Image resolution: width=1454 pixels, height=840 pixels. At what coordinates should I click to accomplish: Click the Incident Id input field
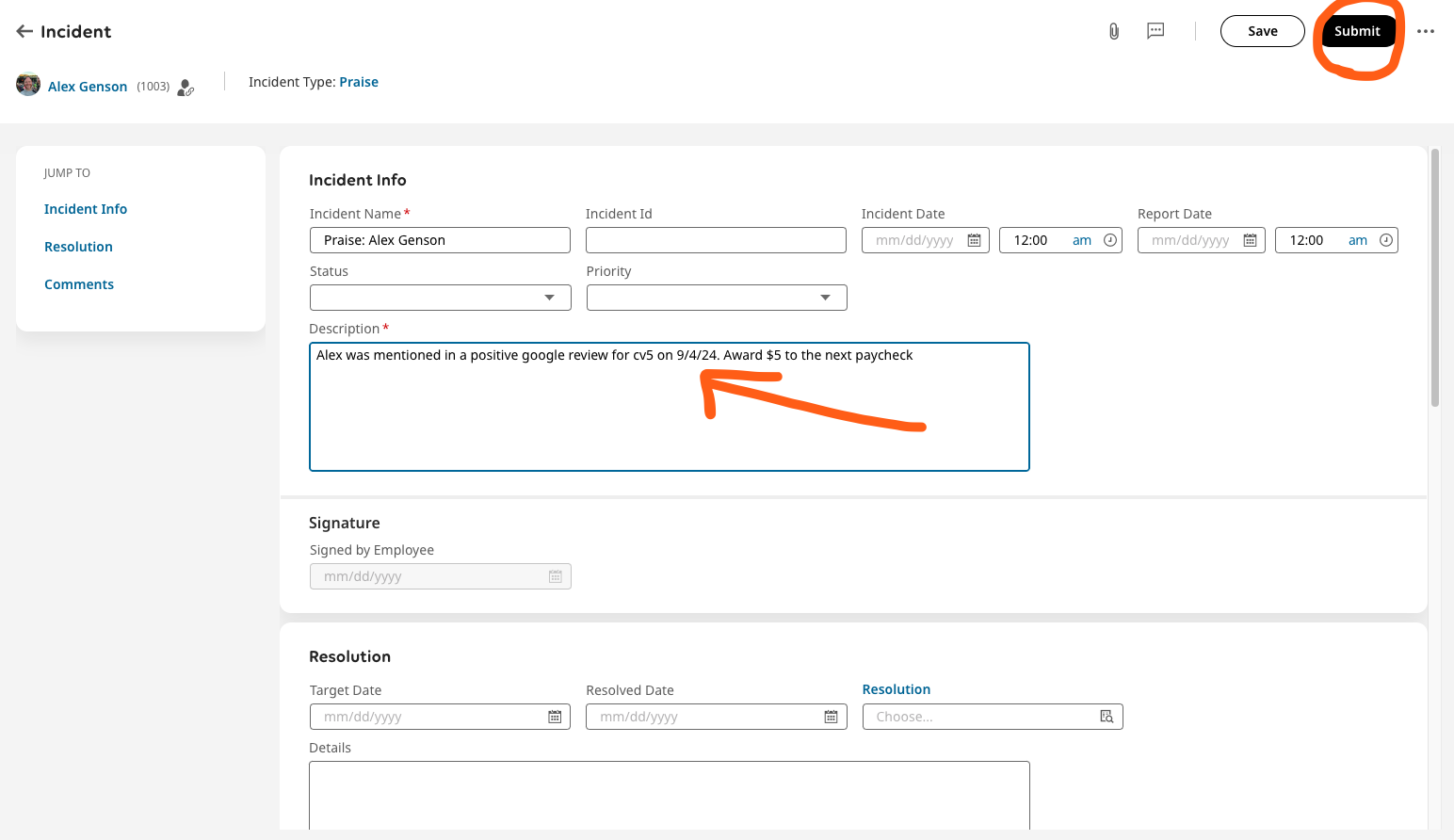716,240
